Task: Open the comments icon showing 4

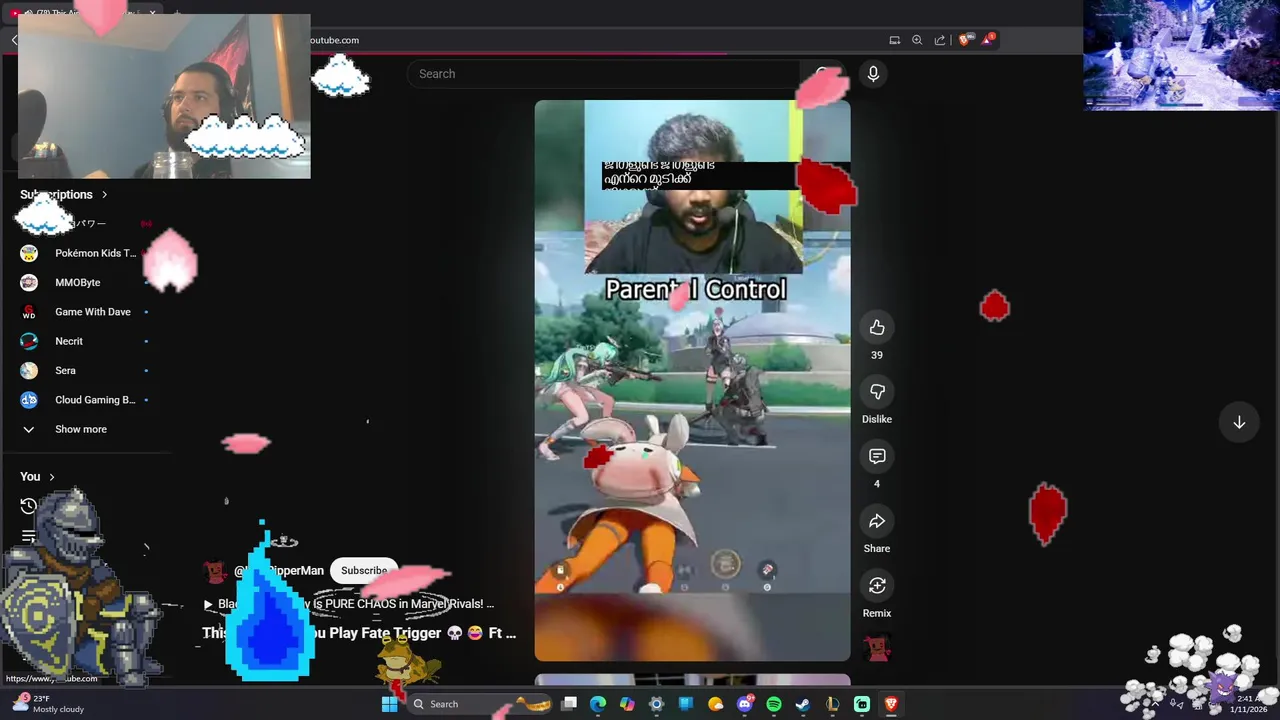Action: click(x=877, y=457)
